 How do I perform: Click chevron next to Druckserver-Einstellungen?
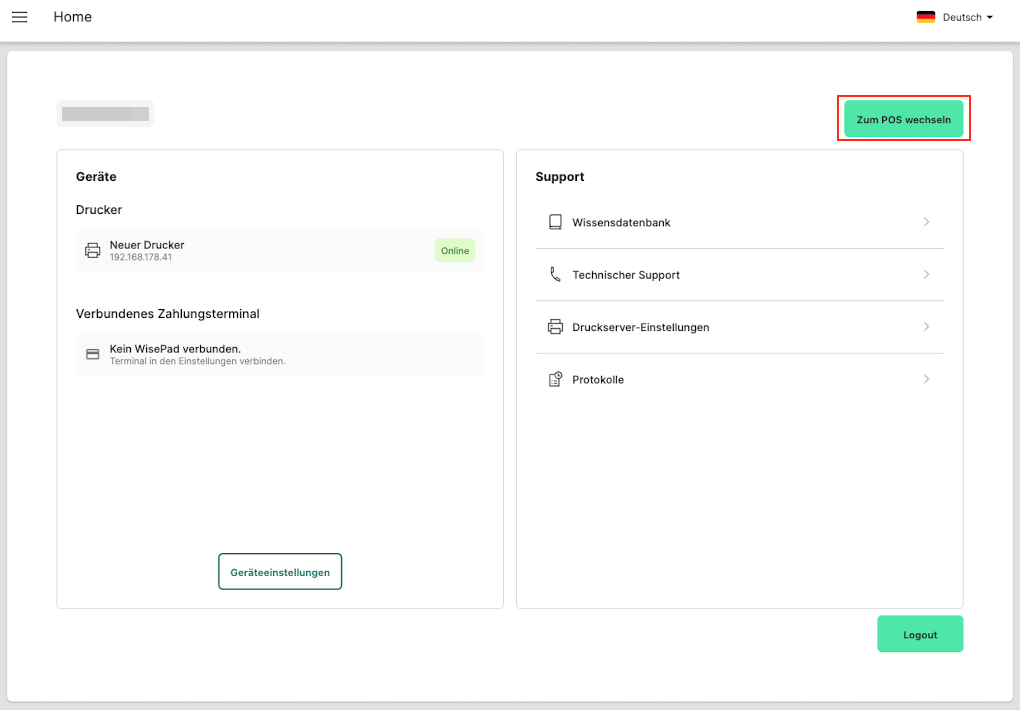926,327
